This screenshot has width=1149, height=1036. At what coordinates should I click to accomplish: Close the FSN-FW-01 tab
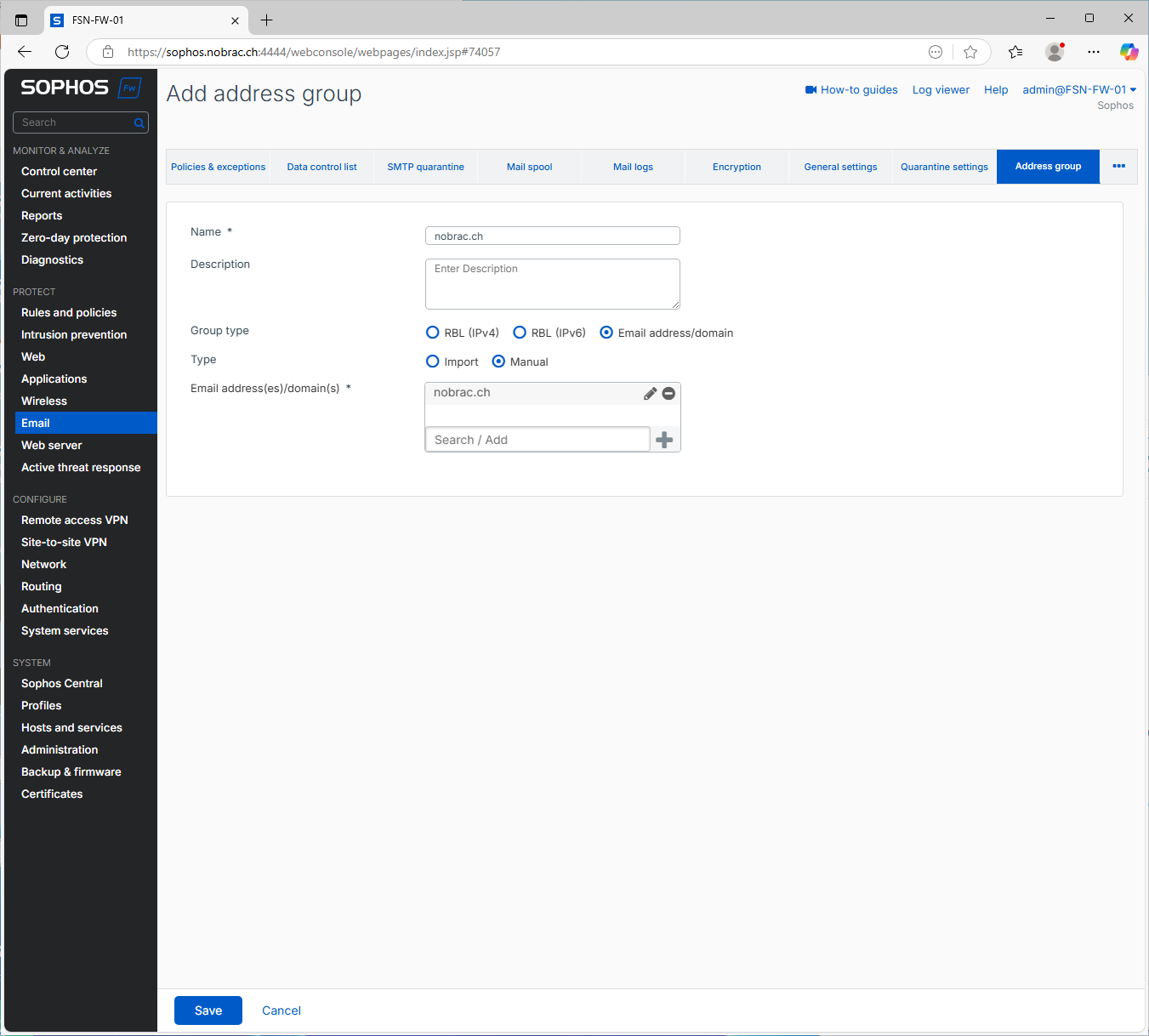pos(236,20)
